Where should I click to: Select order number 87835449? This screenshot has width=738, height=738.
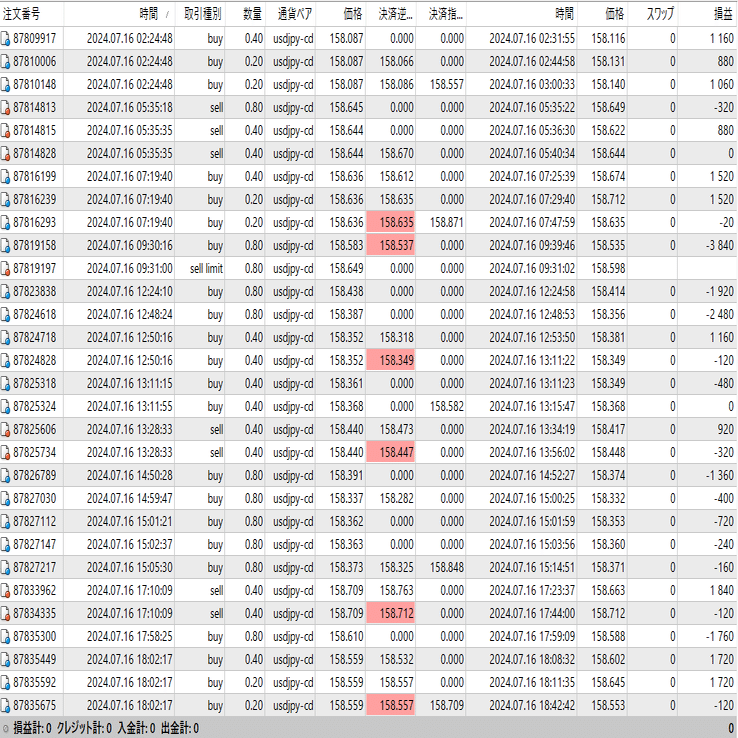point(34,659)
